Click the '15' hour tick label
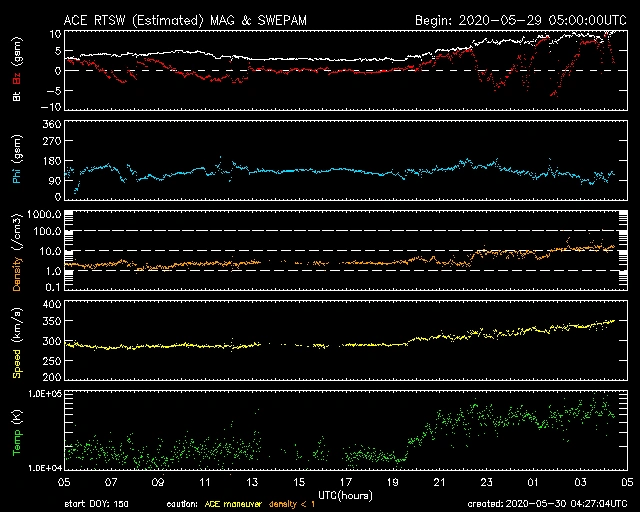This screenshot has height=512, width=640. (299, 482)
